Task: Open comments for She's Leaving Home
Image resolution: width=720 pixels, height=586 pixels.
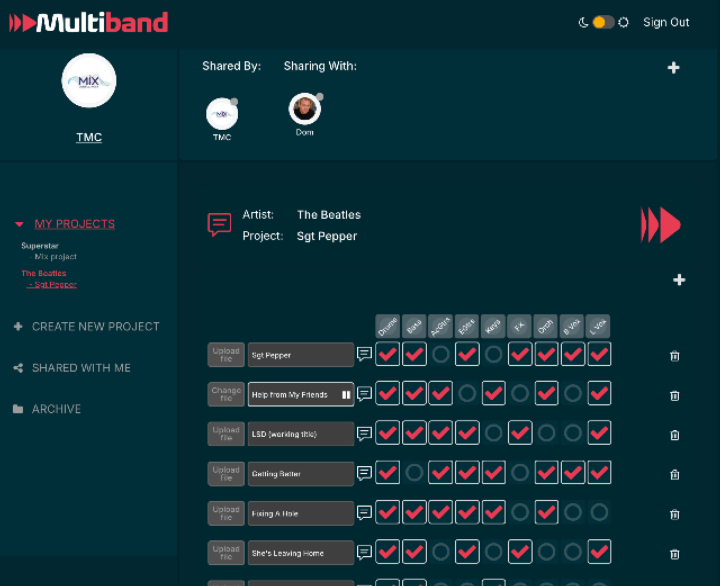Action: (x=364, y=552)
